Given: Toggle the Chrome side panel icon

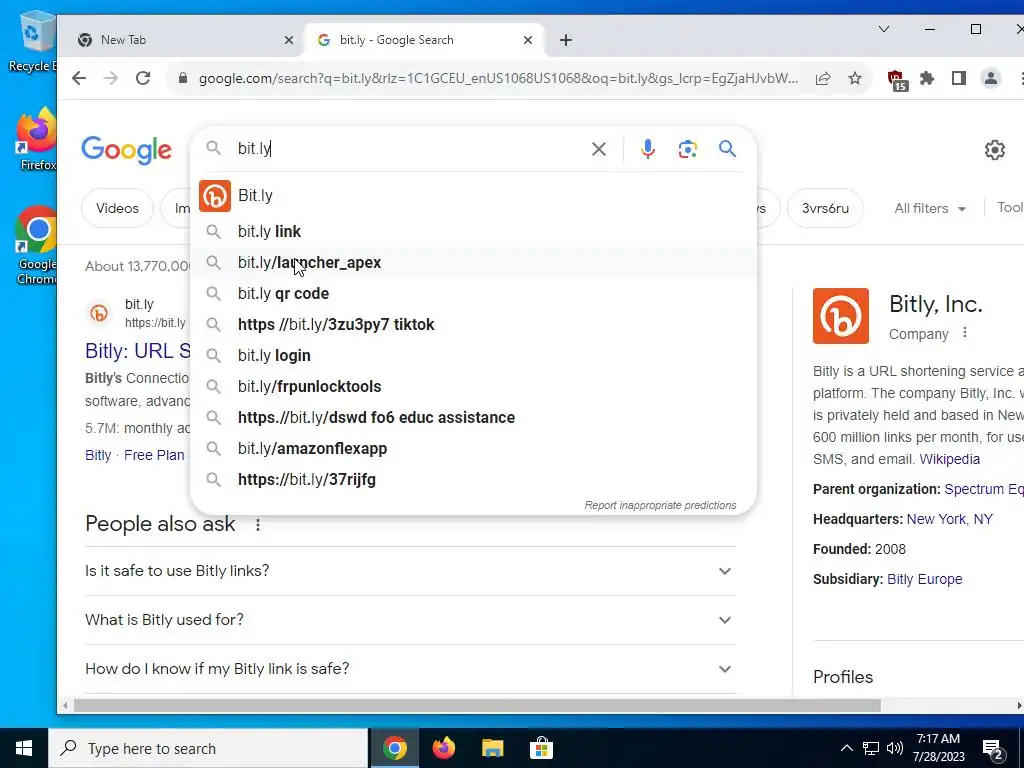Looking at the screenshot, I should click(x=959, y=78).
